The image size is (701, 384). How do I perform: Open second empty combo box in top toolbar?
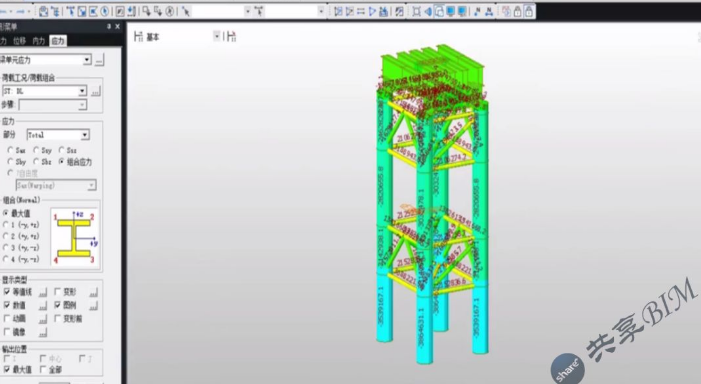321,11
